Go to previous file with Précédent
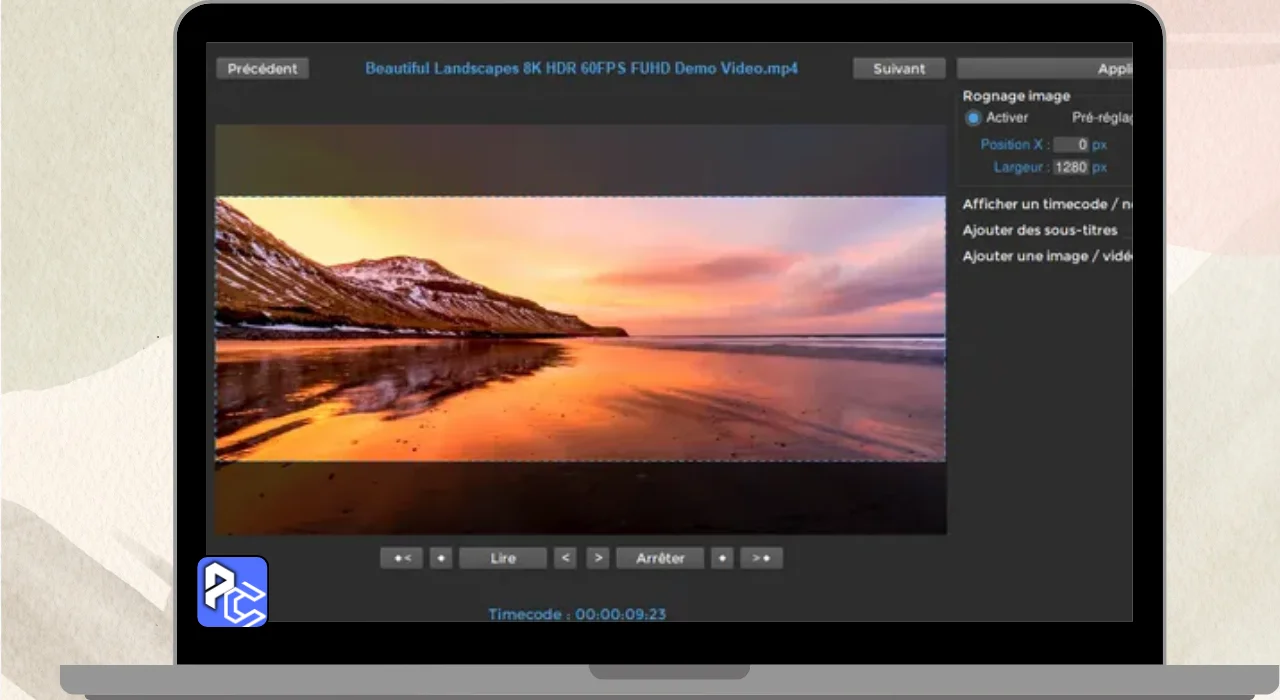The height and width of the screenshot is (700, 1280). pyautogui.click(x=262, y=69)
